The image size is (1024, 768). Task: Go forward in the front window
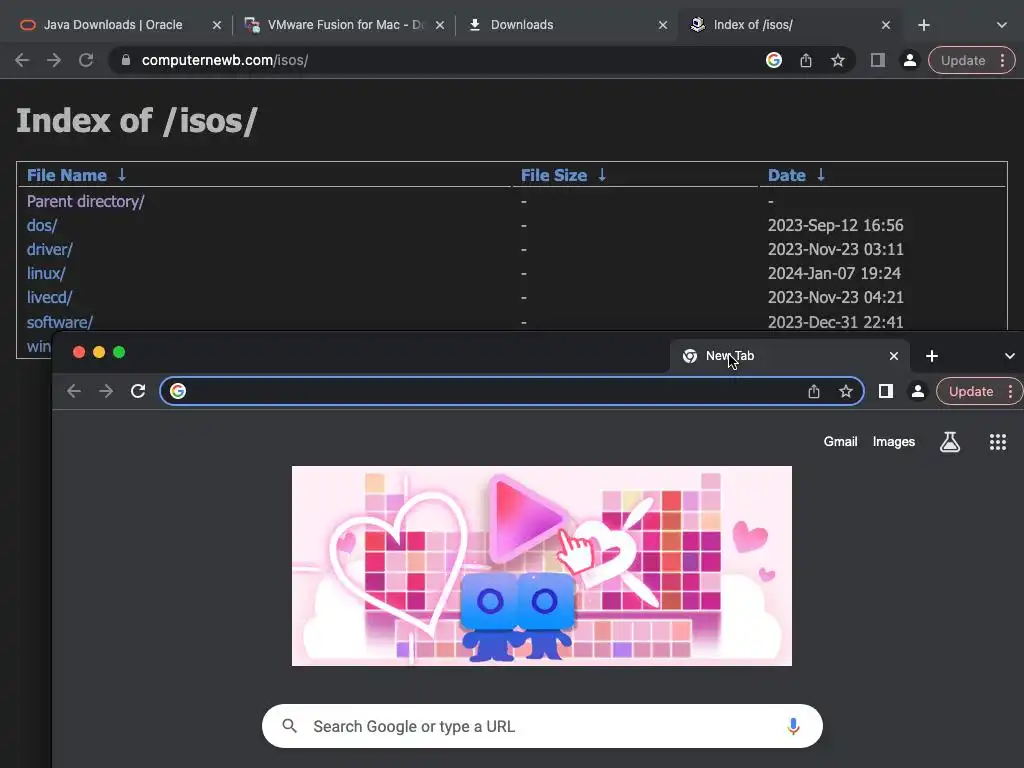tap(106, 391)
